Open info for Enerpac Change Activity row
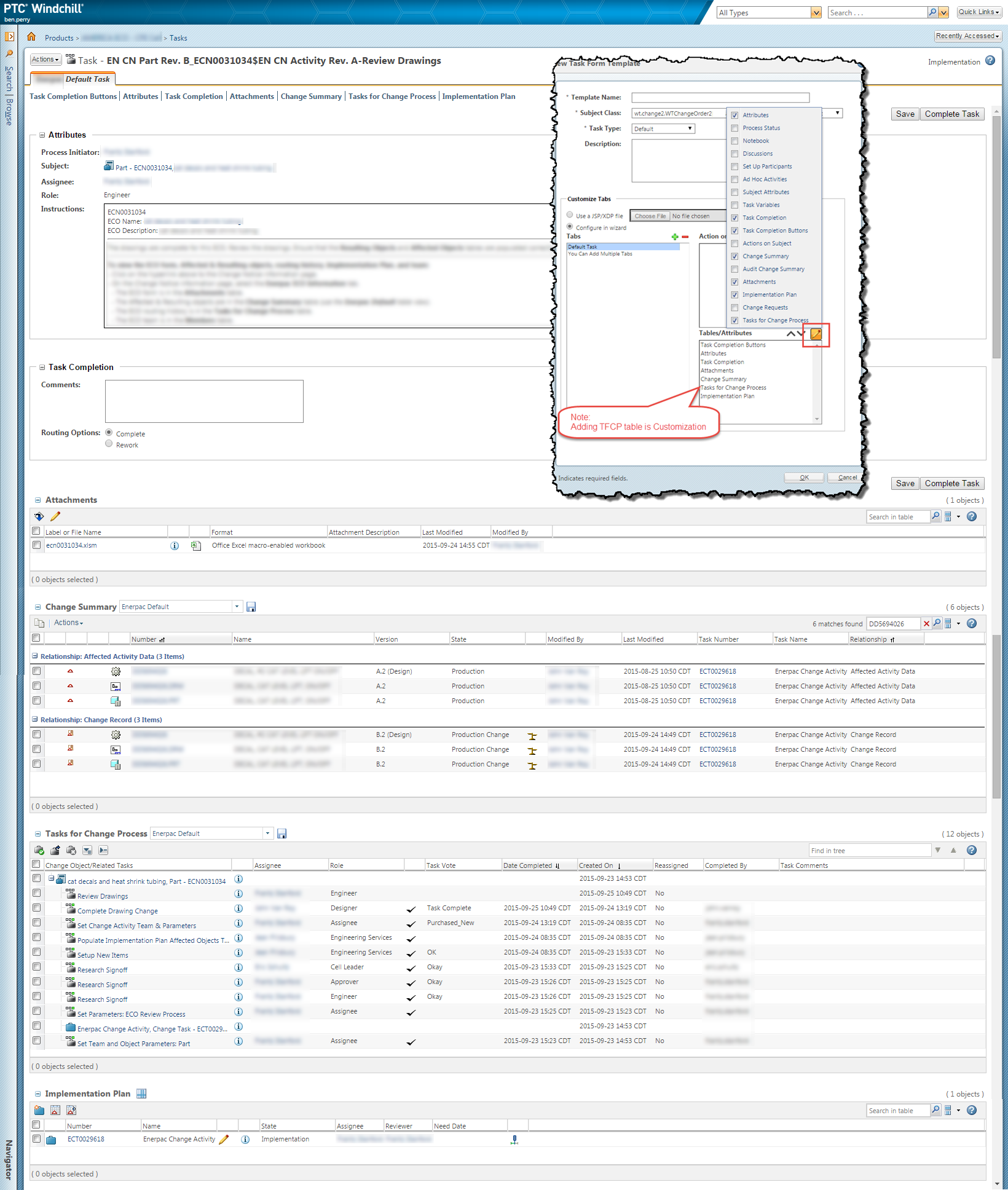Image resolution: width=1008 pixels, height=1190 pixels. (x=245, y=1140)
